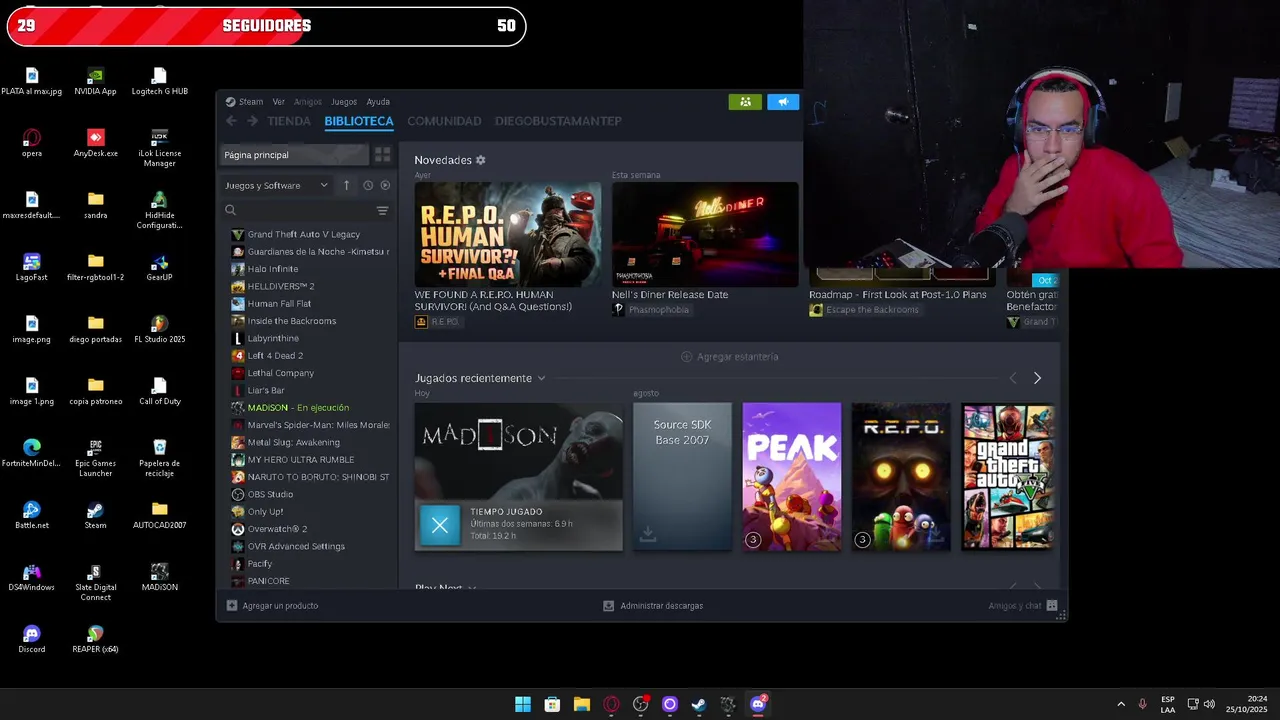Open Steam from the taskbar
The width and height of the screenshot is (1280, 720).
point(699,704)
